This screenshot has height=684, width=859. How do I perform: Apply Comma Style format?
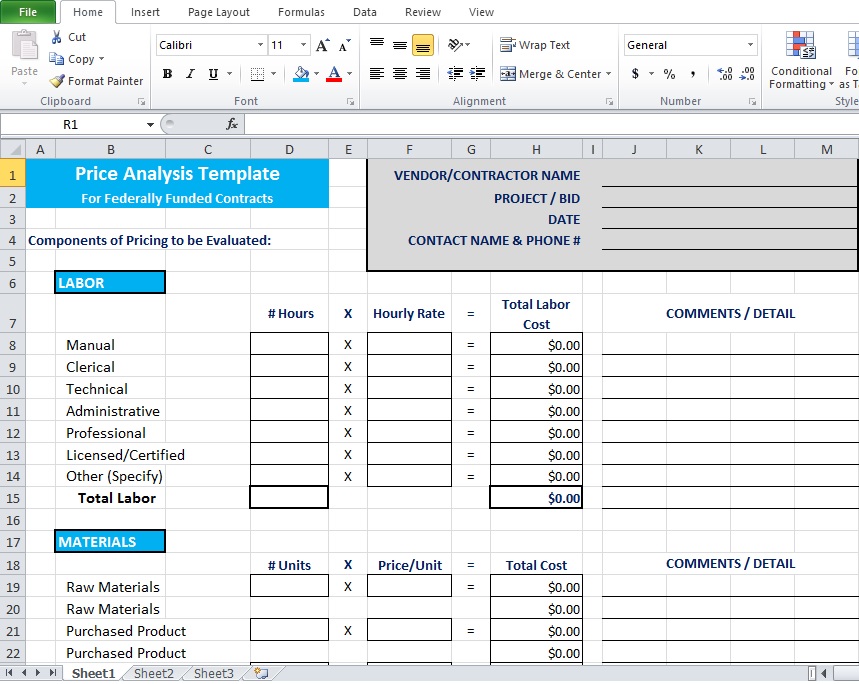point(693,73)
